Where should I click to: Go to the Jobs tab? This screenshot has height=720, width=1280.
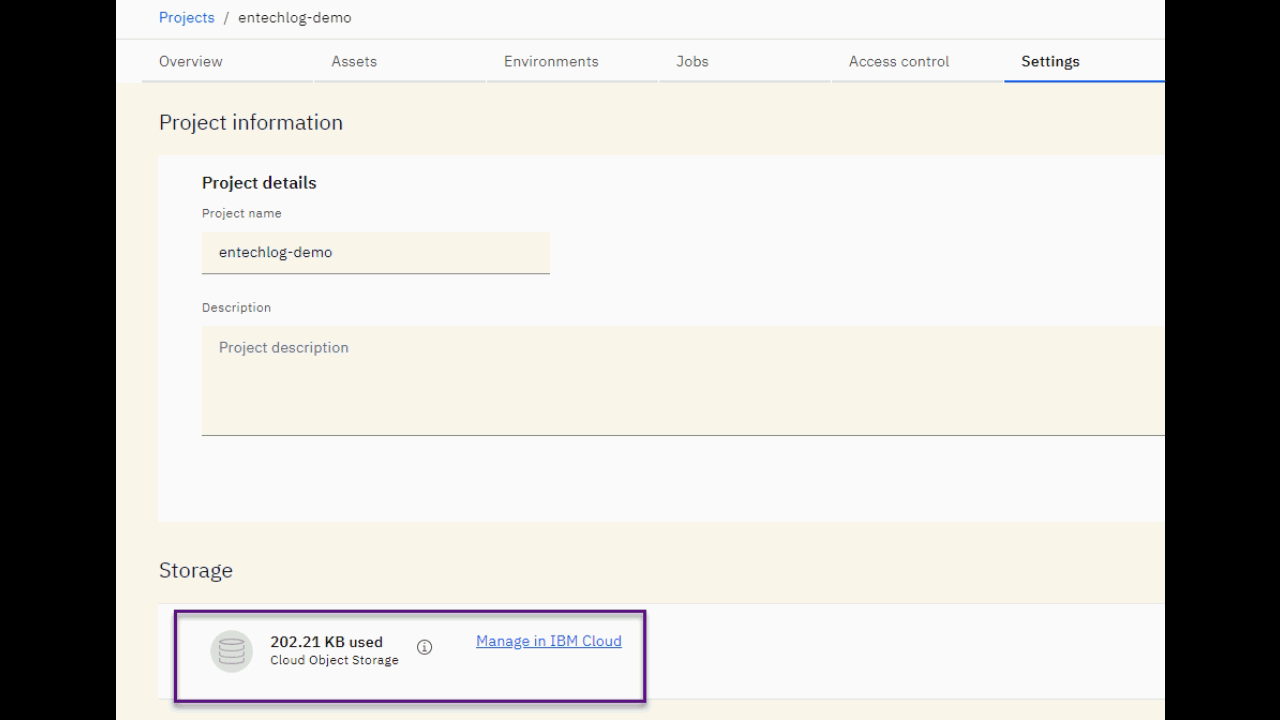click(692, 61)
